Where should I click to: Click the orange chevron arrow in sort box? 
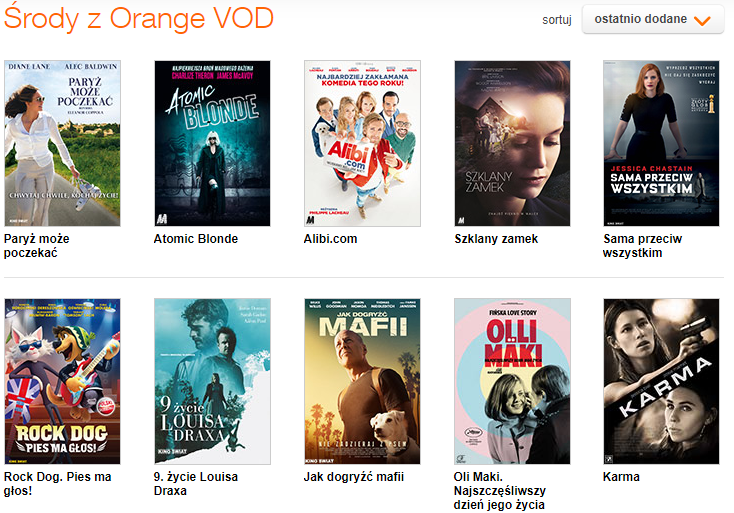pos(702,21)
